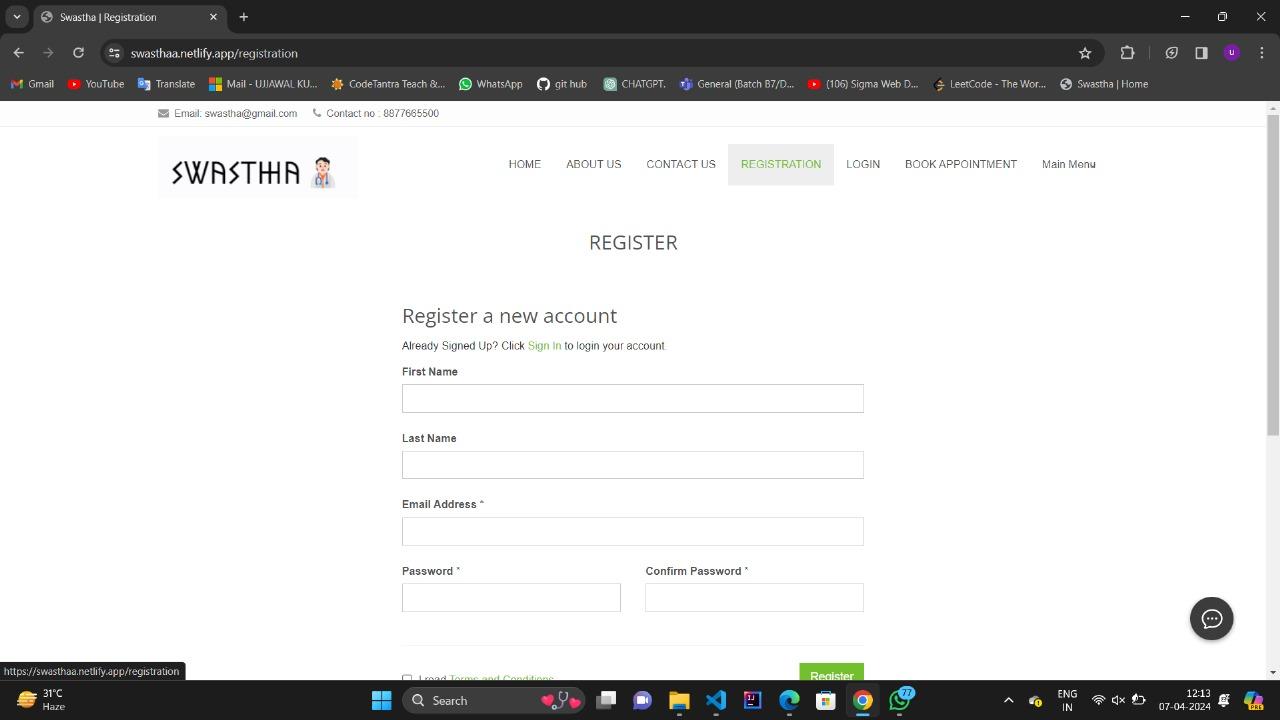Viewport: 1280px width, 720px height.
Task: Open the Chrome extensions puzzle icon
Action: 1127,53
